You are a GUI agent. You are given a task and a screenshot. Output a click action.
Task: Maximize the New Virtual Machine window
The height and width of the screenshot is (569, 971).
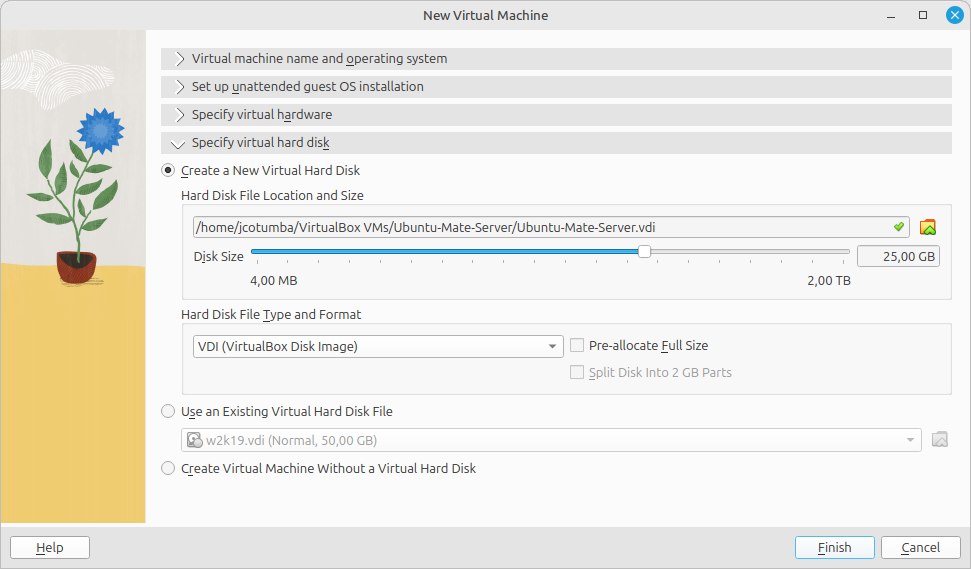point(923,15)
